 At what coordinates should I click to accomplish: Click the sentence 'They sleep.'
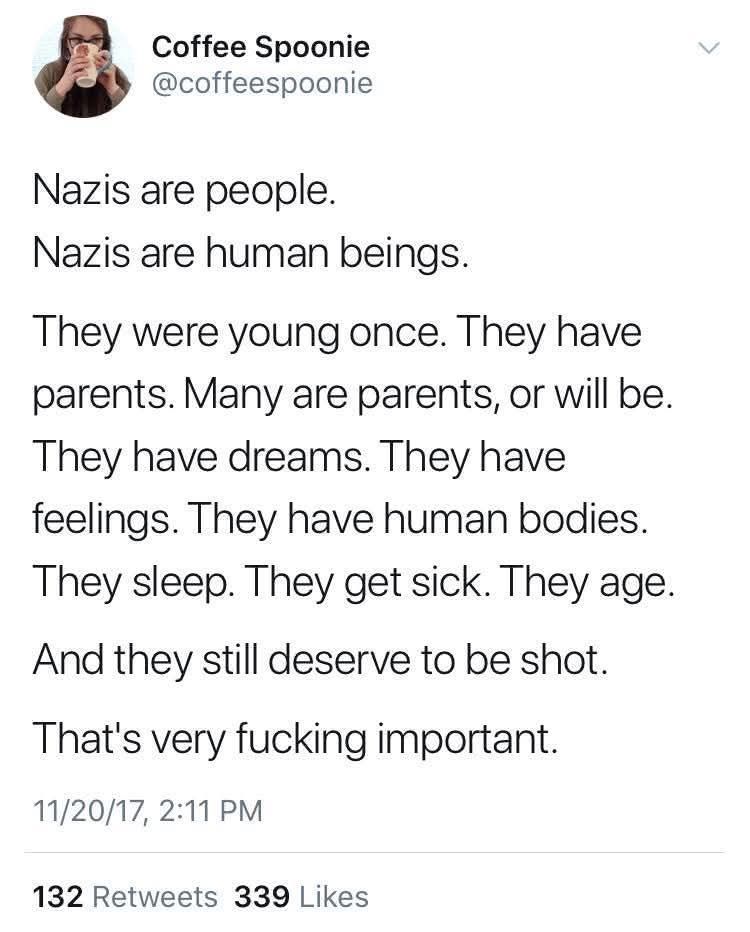[134, 582]
